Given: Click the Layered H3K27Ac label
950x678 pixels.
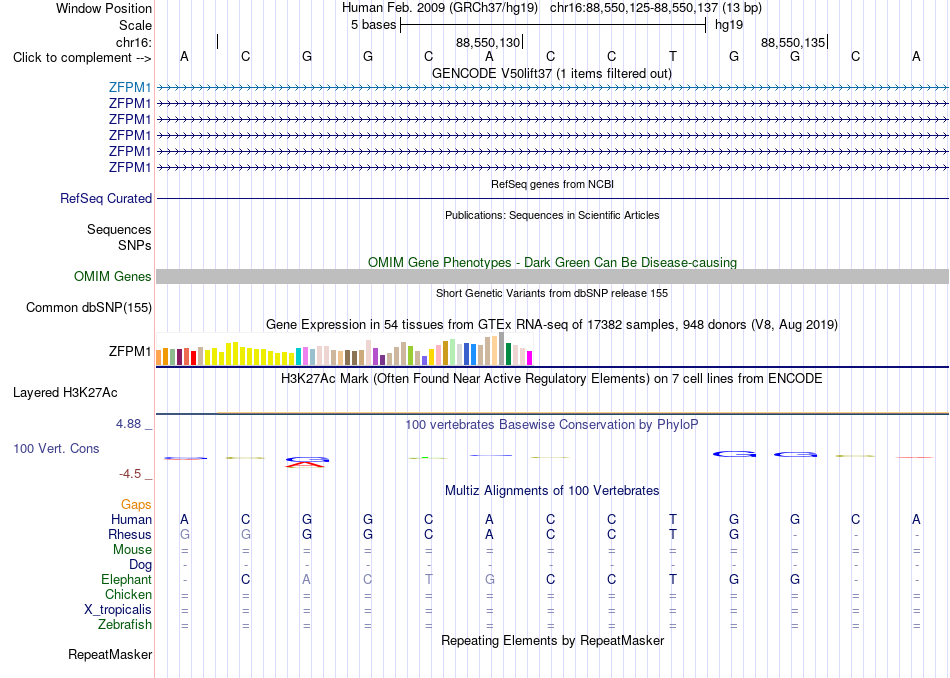Looking at the screenshot, I should [65, 393].
